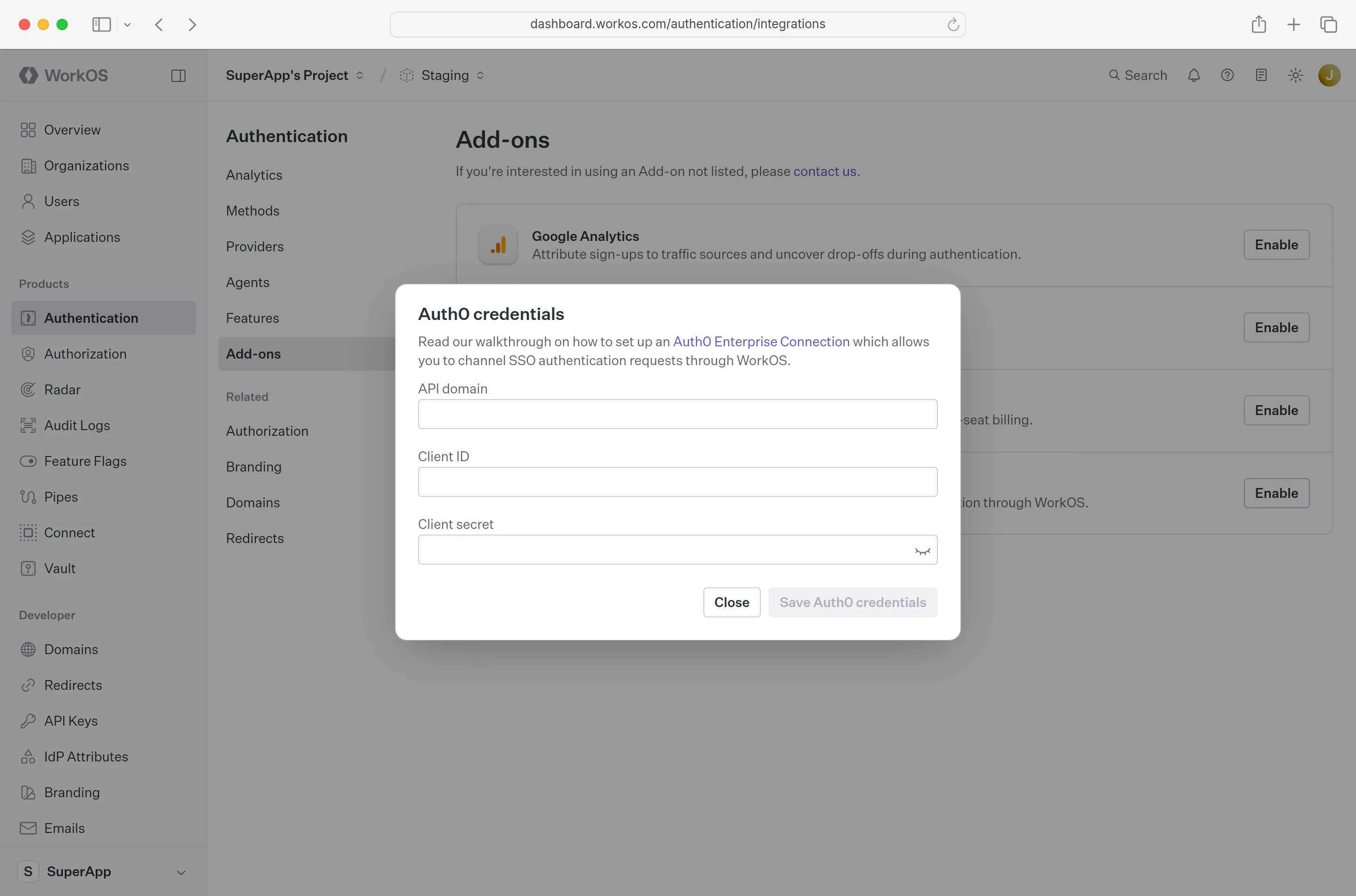This screenshot has width=1356, height=896.
Task: Click the Users person icon
Action: pyautogui.click(x=28, y=202)
